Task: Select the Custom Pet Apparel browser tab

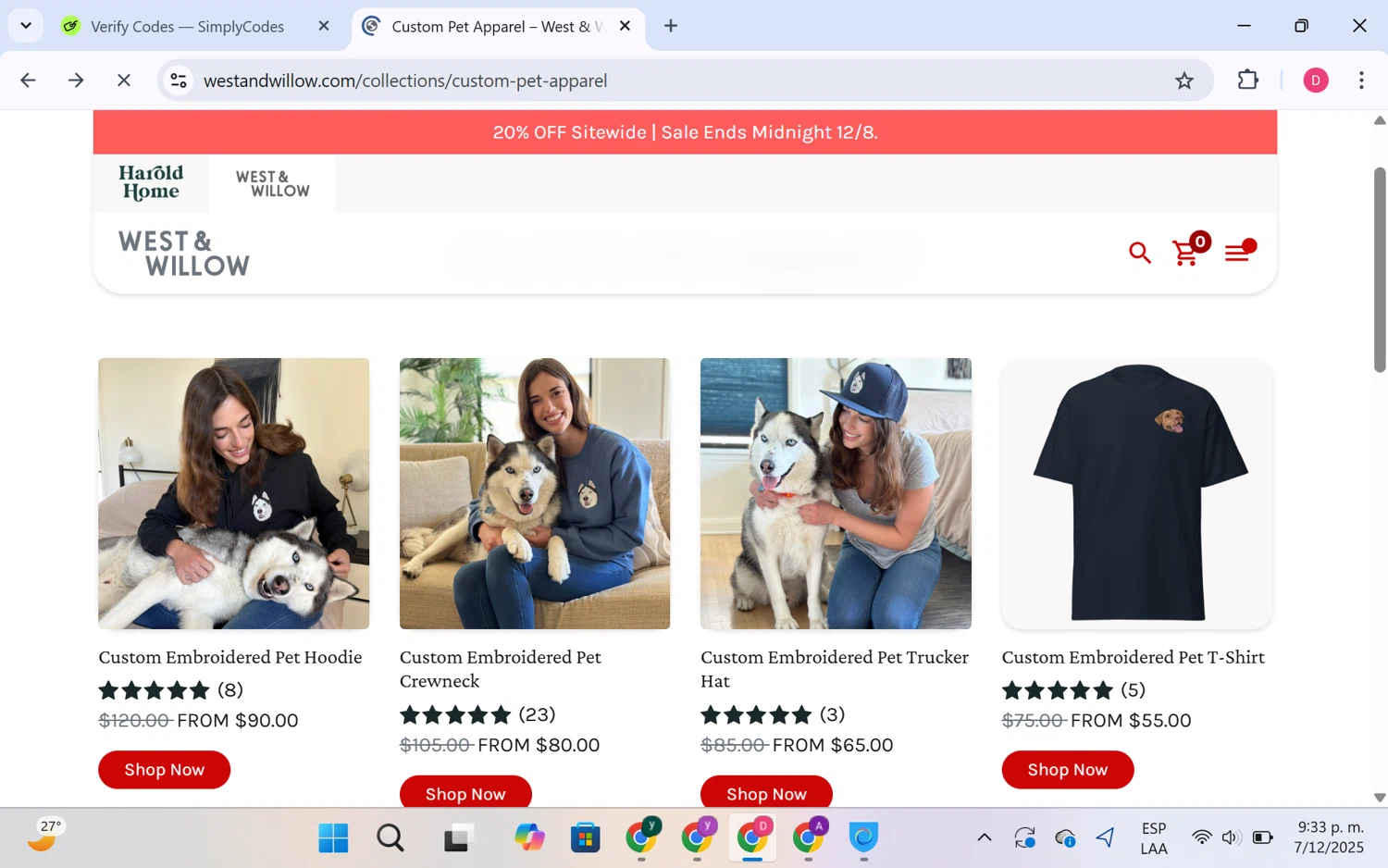Action: click(497, 26)
